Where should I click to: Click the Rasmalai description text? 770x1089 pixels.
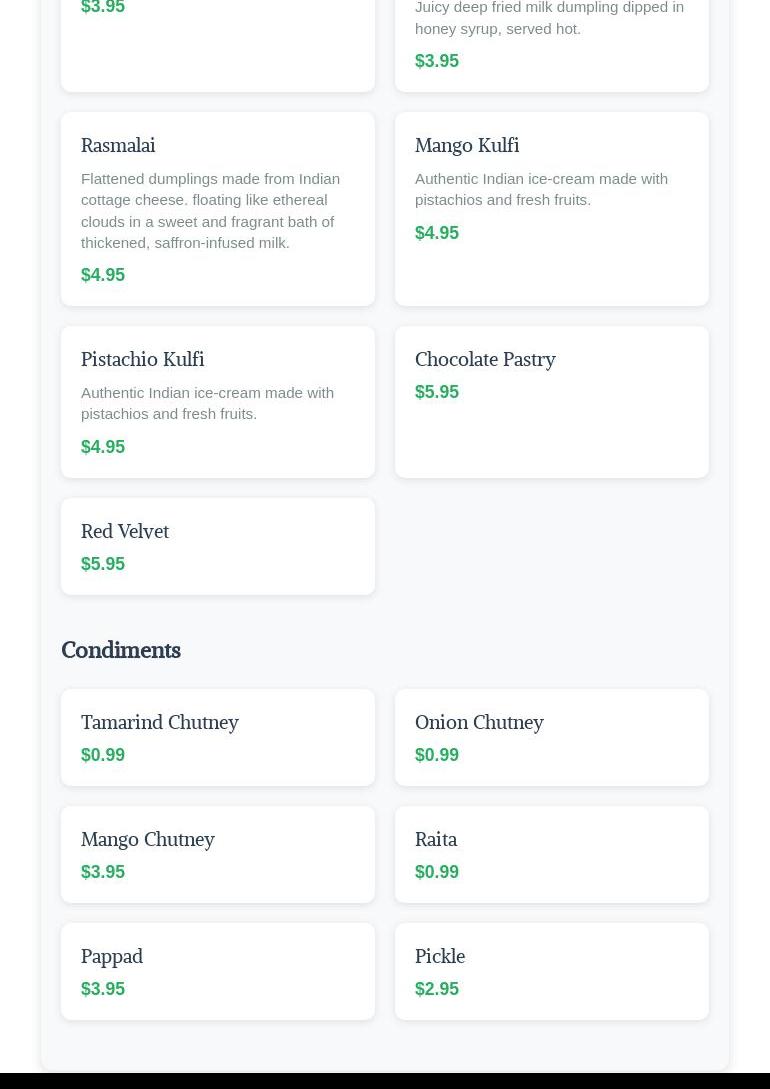coord(210,211)
